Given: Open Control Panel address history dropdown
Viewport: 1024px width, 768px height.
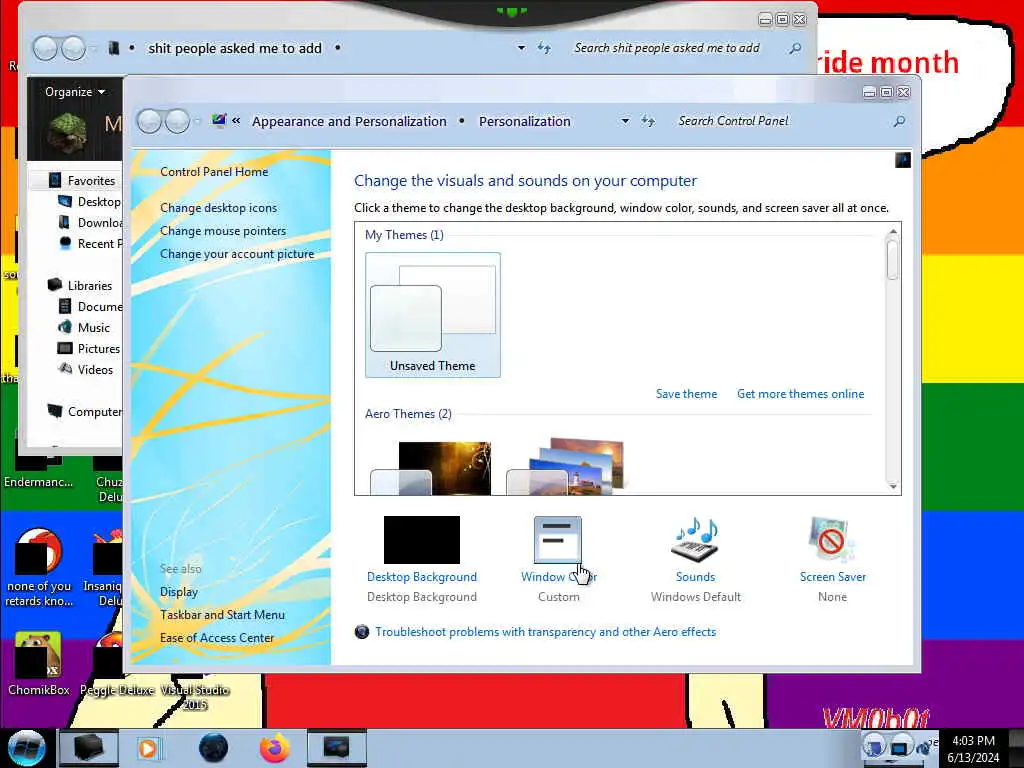Looking at the screenshot, I should pos(625,121).
